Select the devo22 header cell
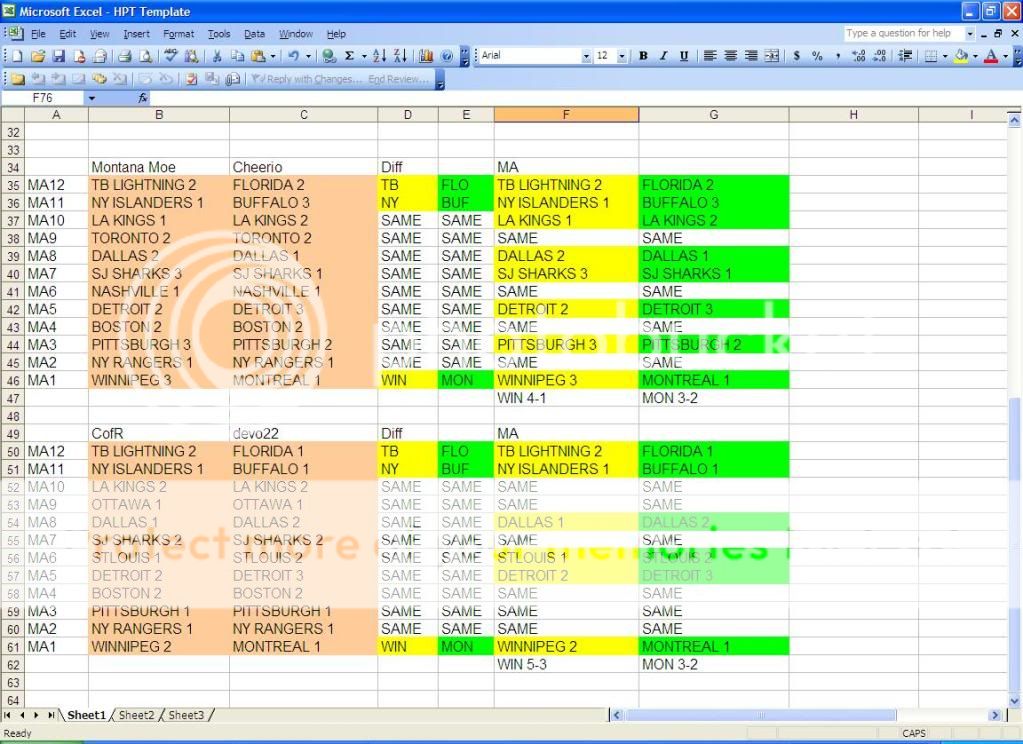This screenshot has height=744, width=1023. click(303, 433)
